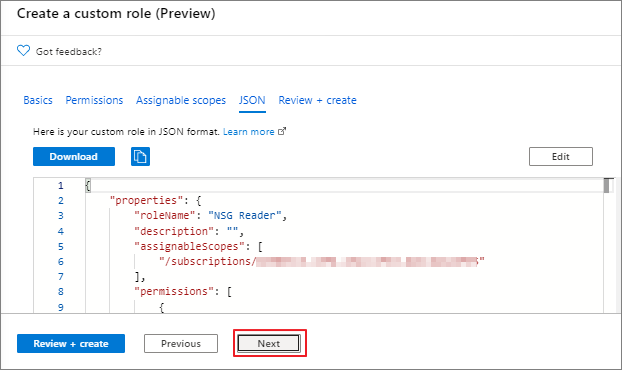Go to the Review + create tab
The image size is (622, 370).
(x=317, y=100)
